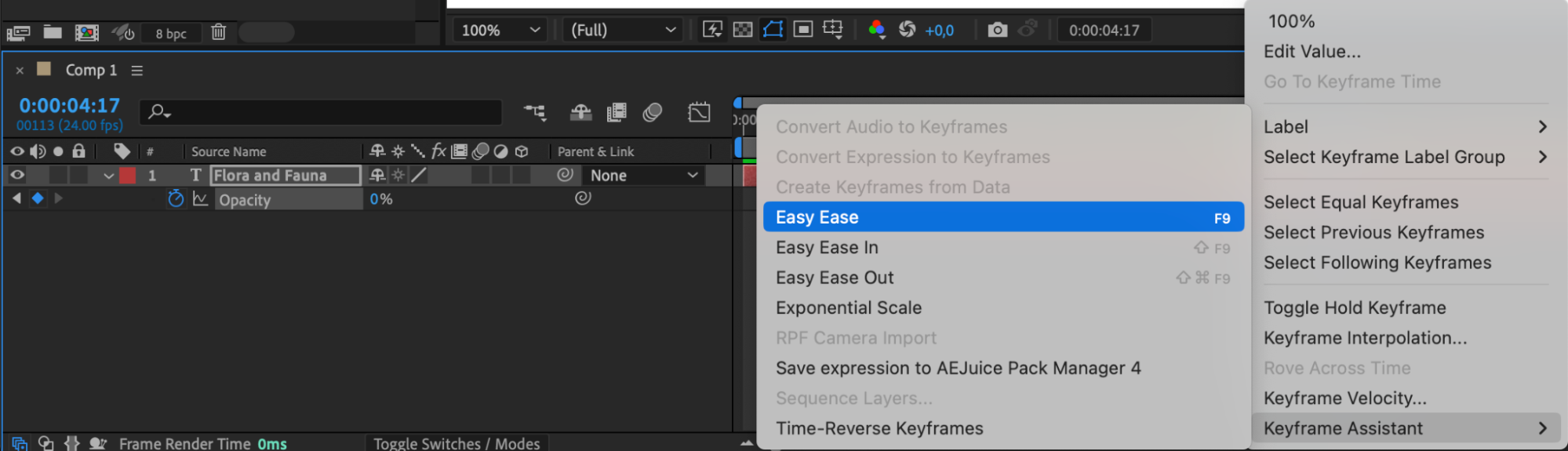Toggle the Opacity keyframe diamond
The width and height of the screenshot is (1568, 451).
[38, 198]
